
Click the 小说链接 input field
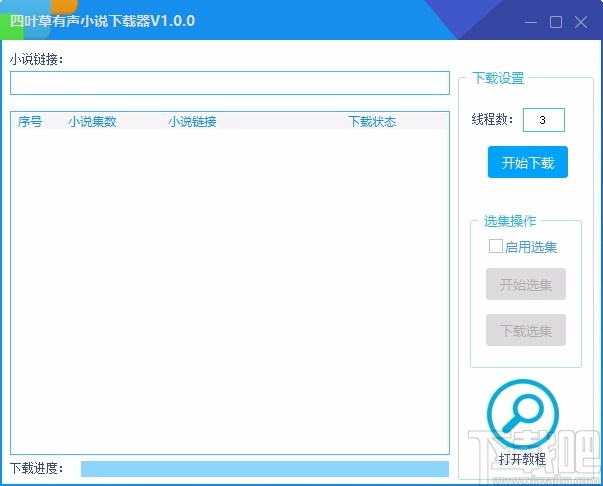pyautogui.click(x=230, y=83)
